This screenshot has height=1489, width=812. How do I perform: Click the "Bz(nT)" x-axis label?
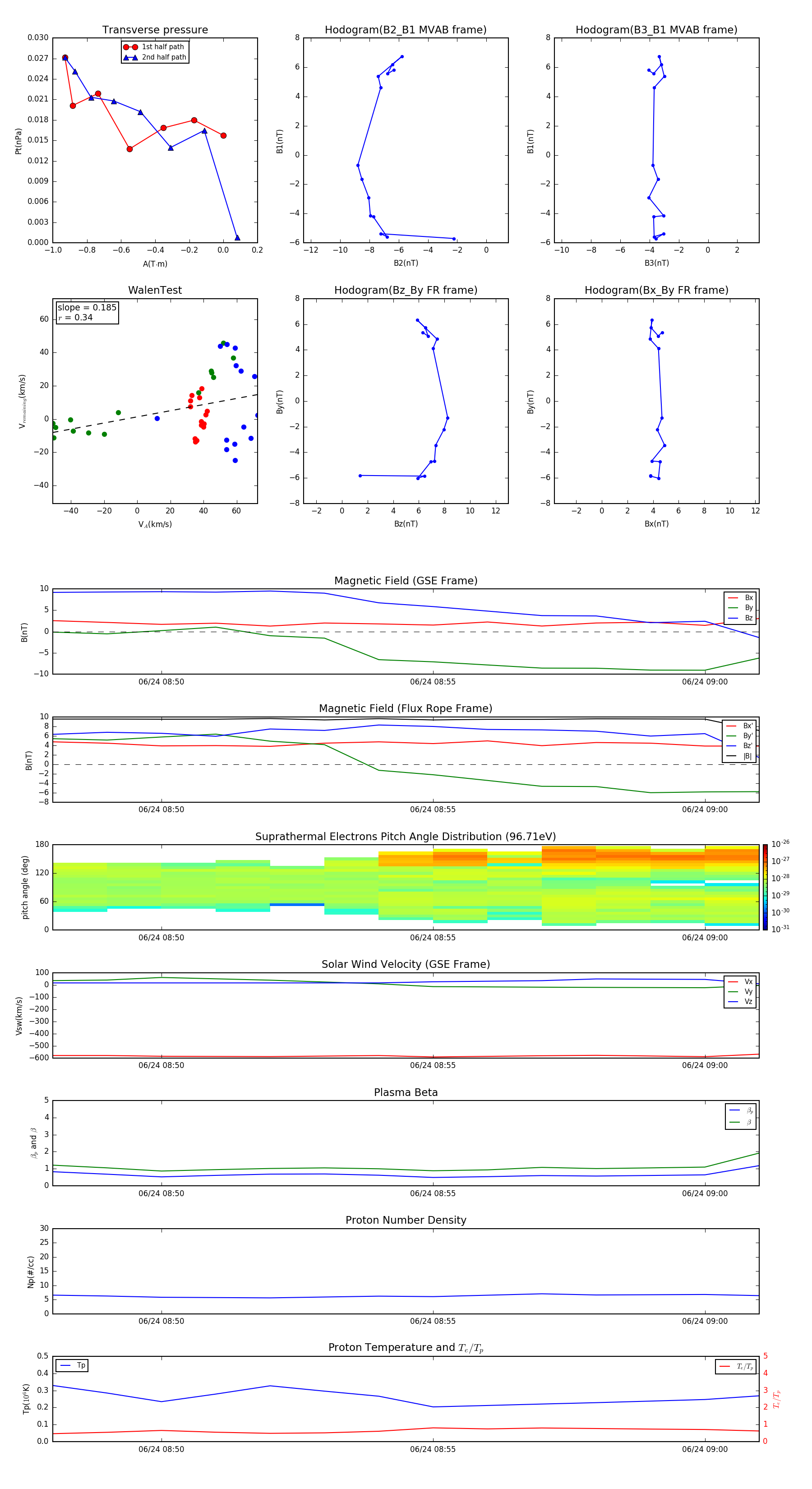point(406,524)
